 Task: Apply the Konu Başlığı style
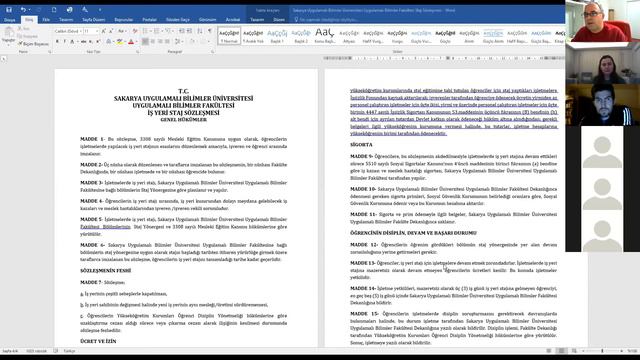[325, 36]
